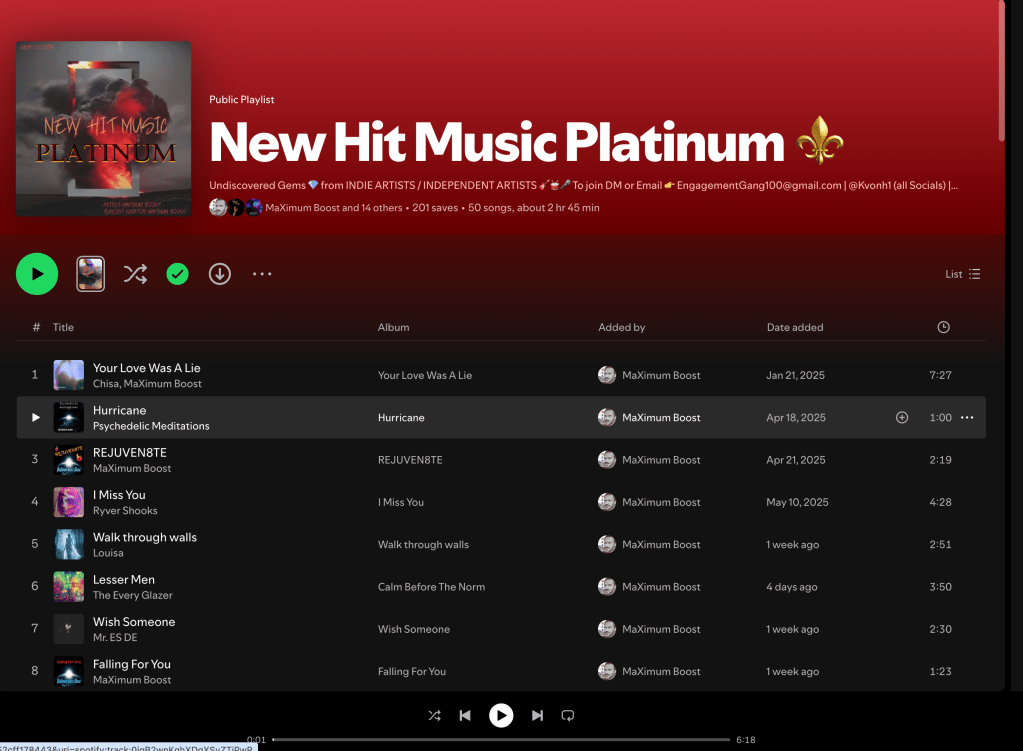
Task: Open the New Hit Music Platinum cover image
Action: [104, 129]
